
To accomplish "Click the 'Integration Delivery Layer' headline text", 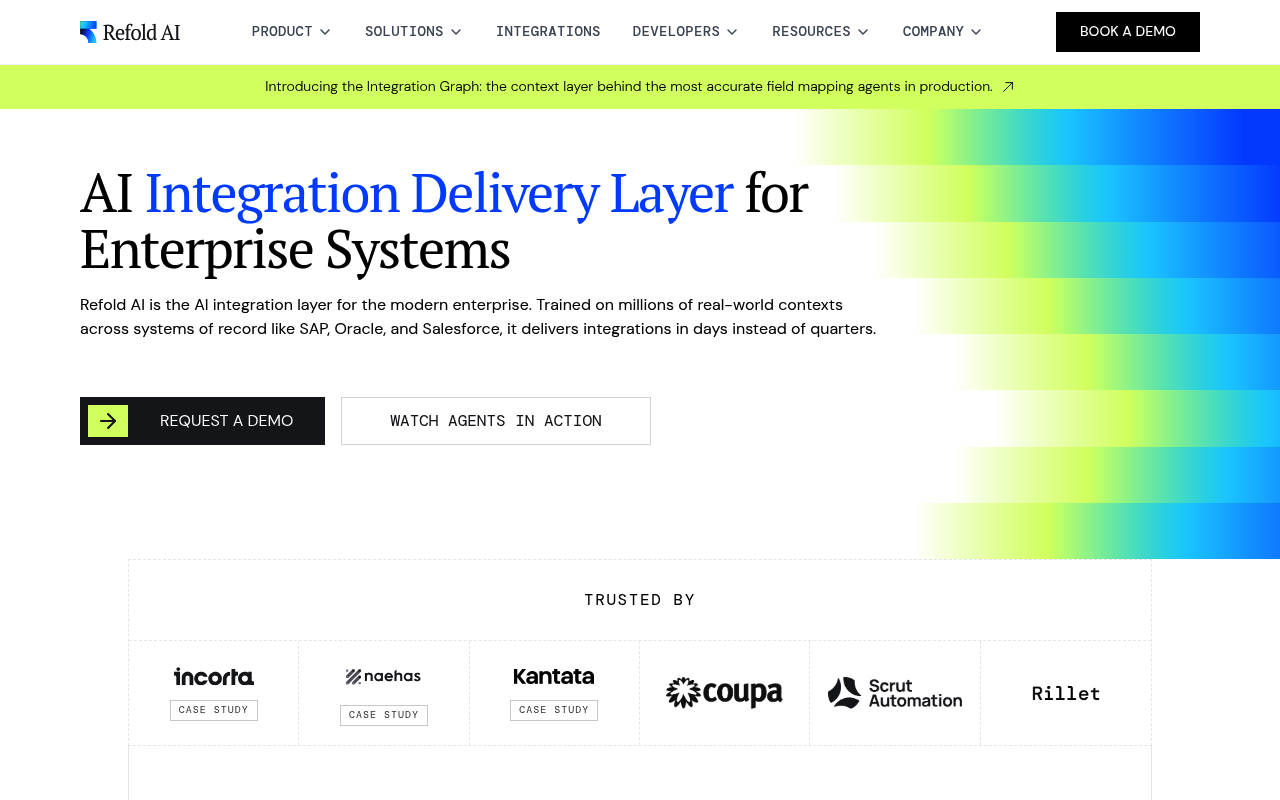I will [x=439, y=194].
